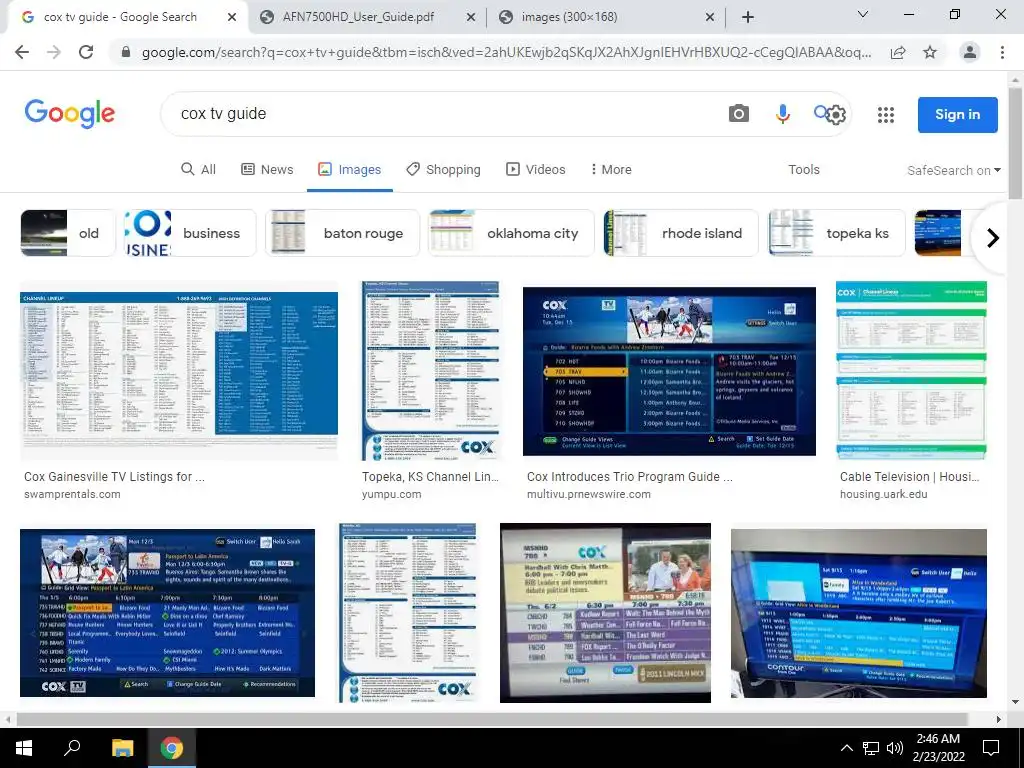Open a new tab with plus icon
The height and width of the screenshot is (768, 1024).
(748, 17)
